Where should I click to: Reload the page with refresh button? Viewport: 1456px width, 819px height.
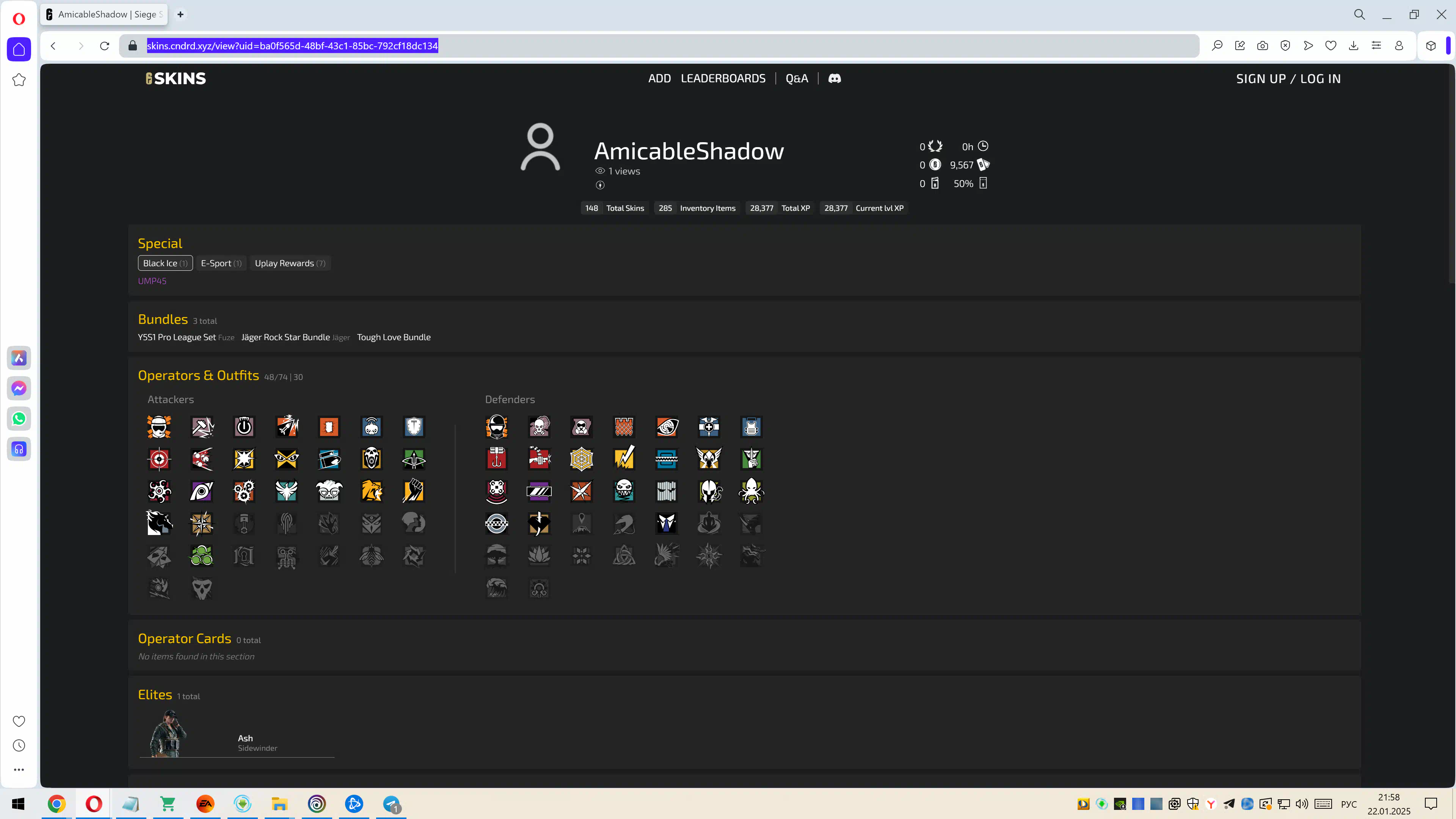tap(105, 46)
